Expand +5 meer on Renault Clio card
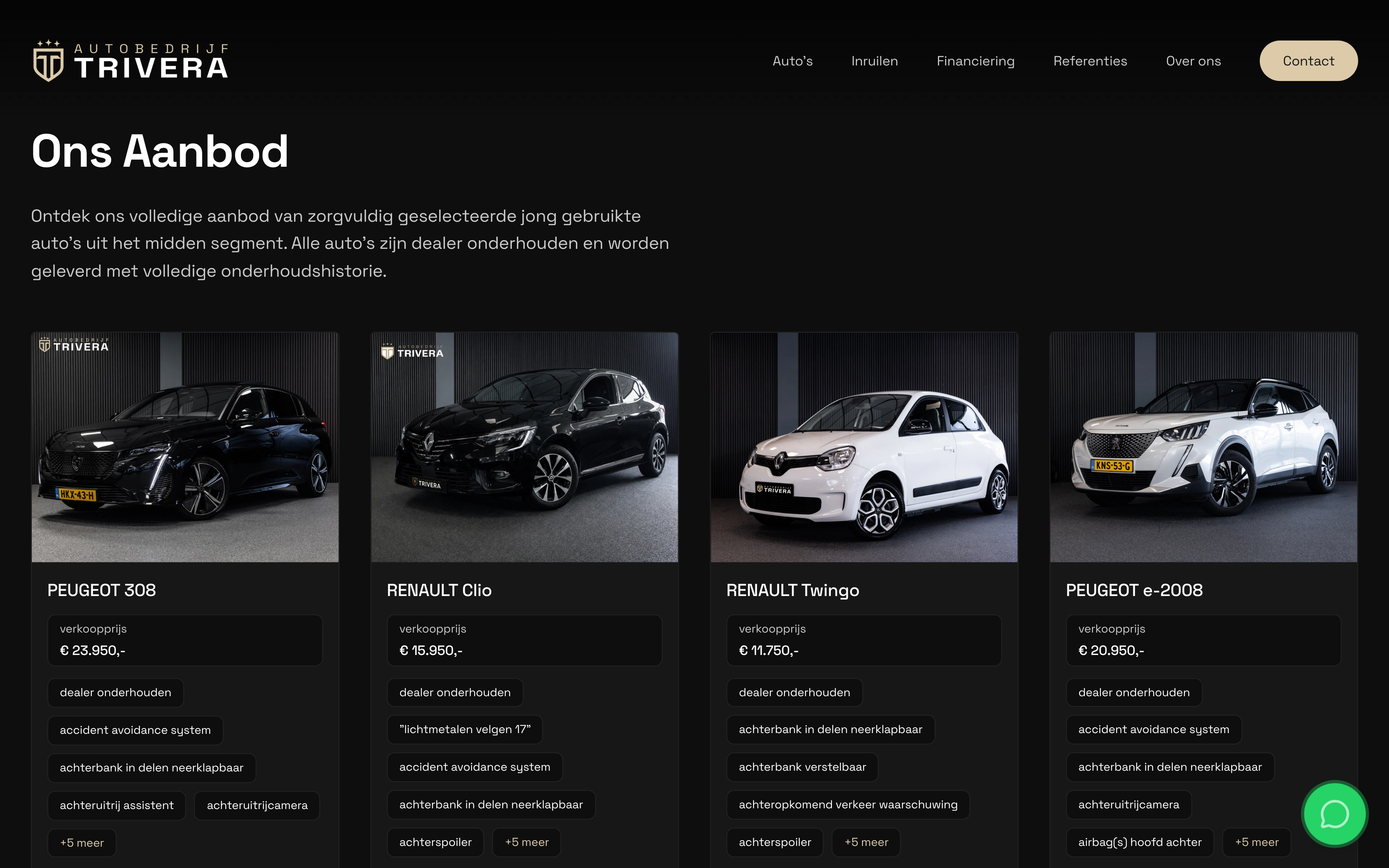This screenshot has width=1389, height=868. tap(527, 842)
